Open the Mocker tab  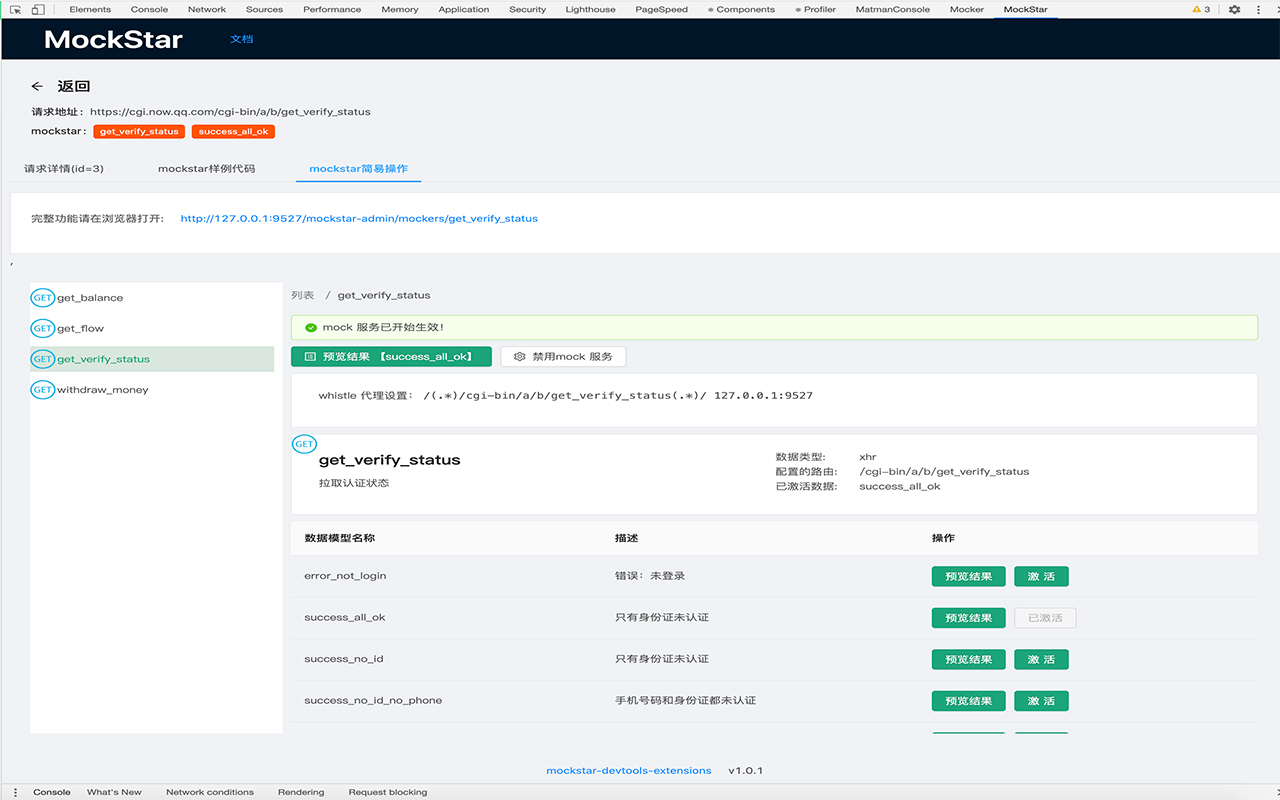[x=967, y=9]
